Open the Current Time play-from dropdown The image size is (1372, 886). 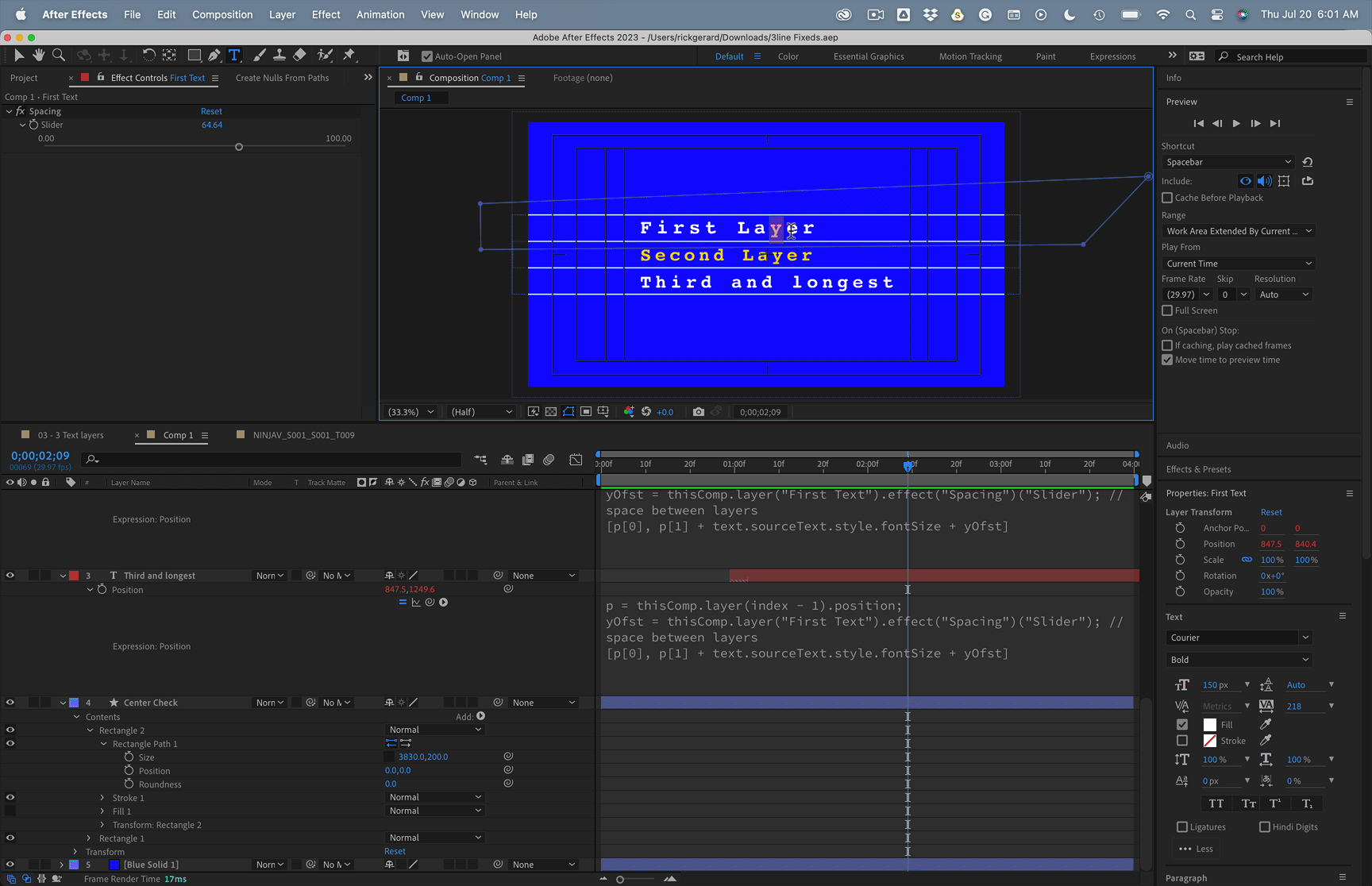click(x=1238, y=264)
